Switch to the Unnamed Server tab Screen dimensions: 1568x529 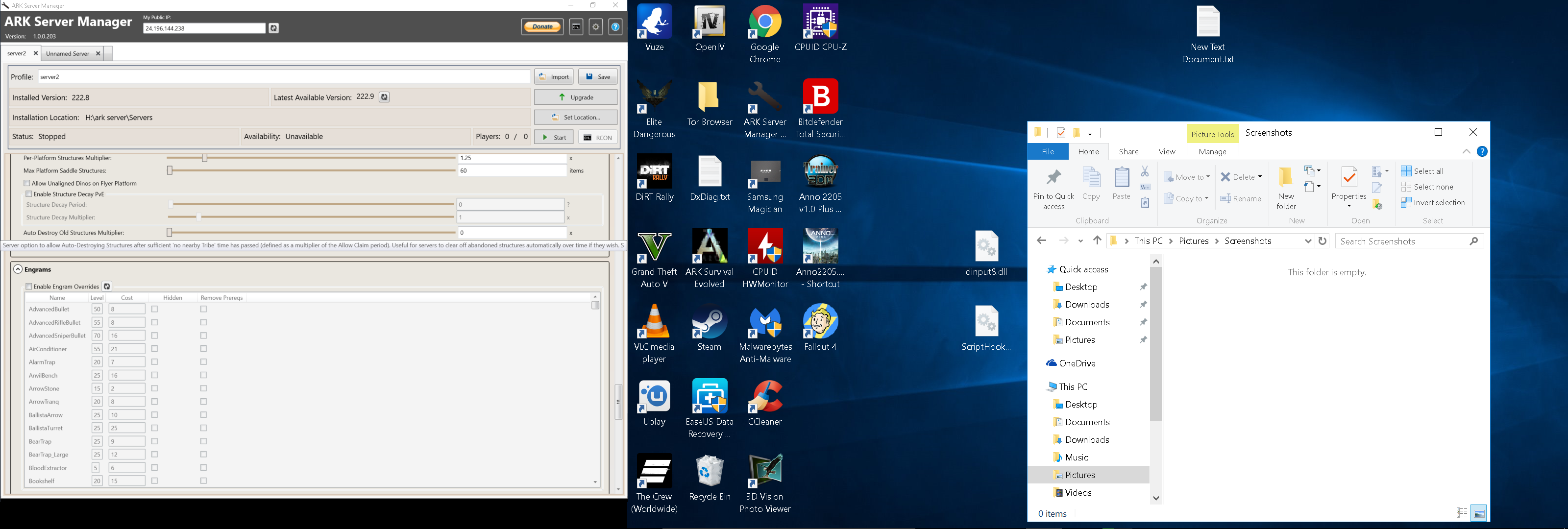(x=68, y=53)
